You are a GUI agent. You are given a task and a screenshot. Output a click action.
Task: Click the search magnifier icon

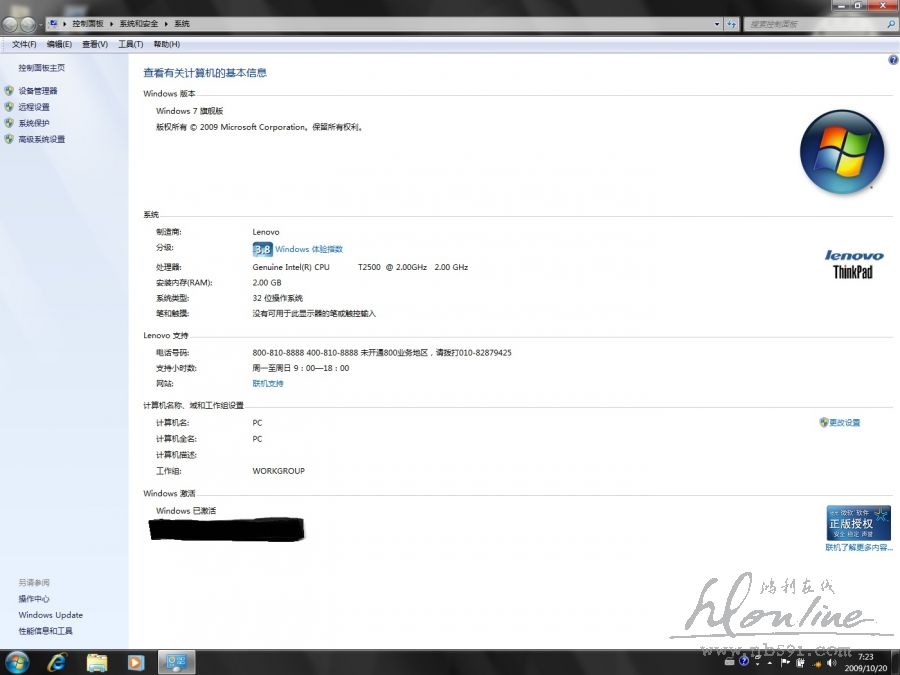(x=891, y=24)
